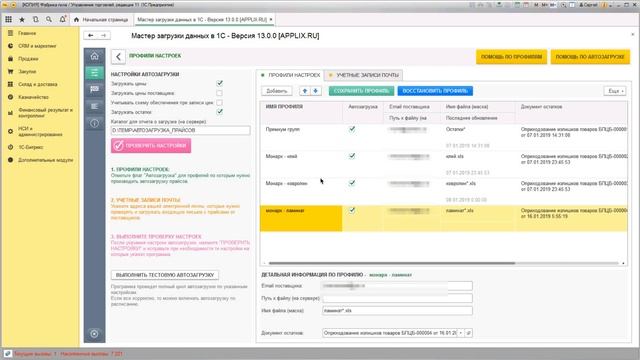Open Начальная страница tab
Screen dimensions: 640x360
point(101,19)
